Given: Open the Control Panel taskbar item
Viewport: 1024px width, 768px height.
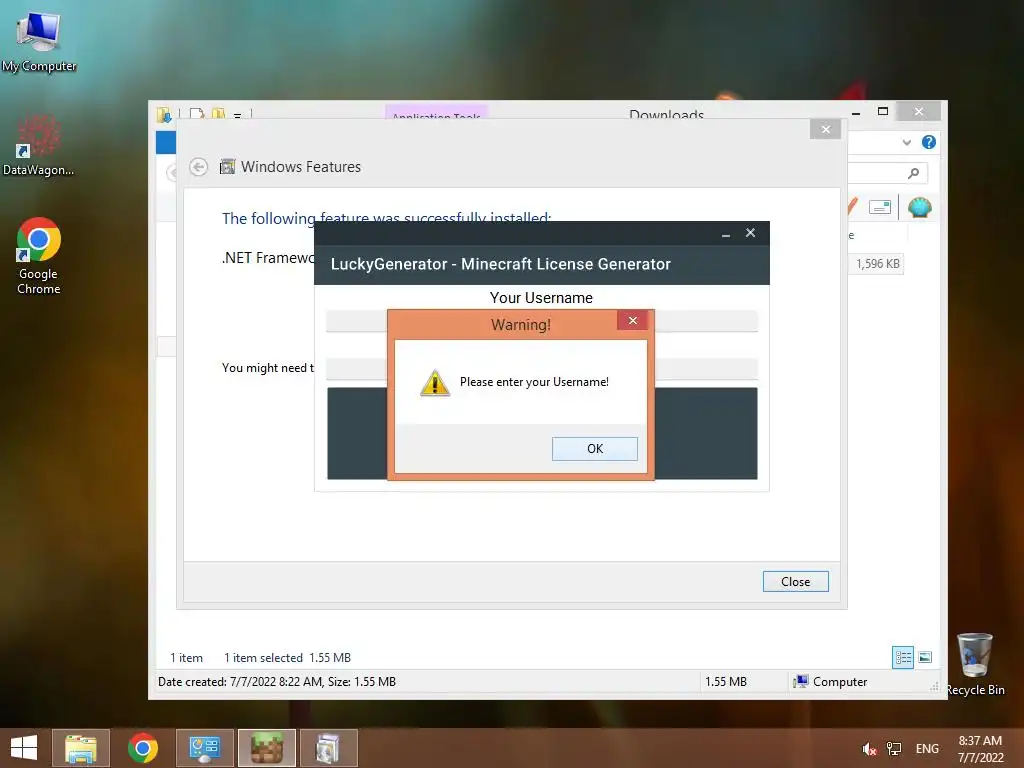Looking at the screenshot, I should (205, 748).
